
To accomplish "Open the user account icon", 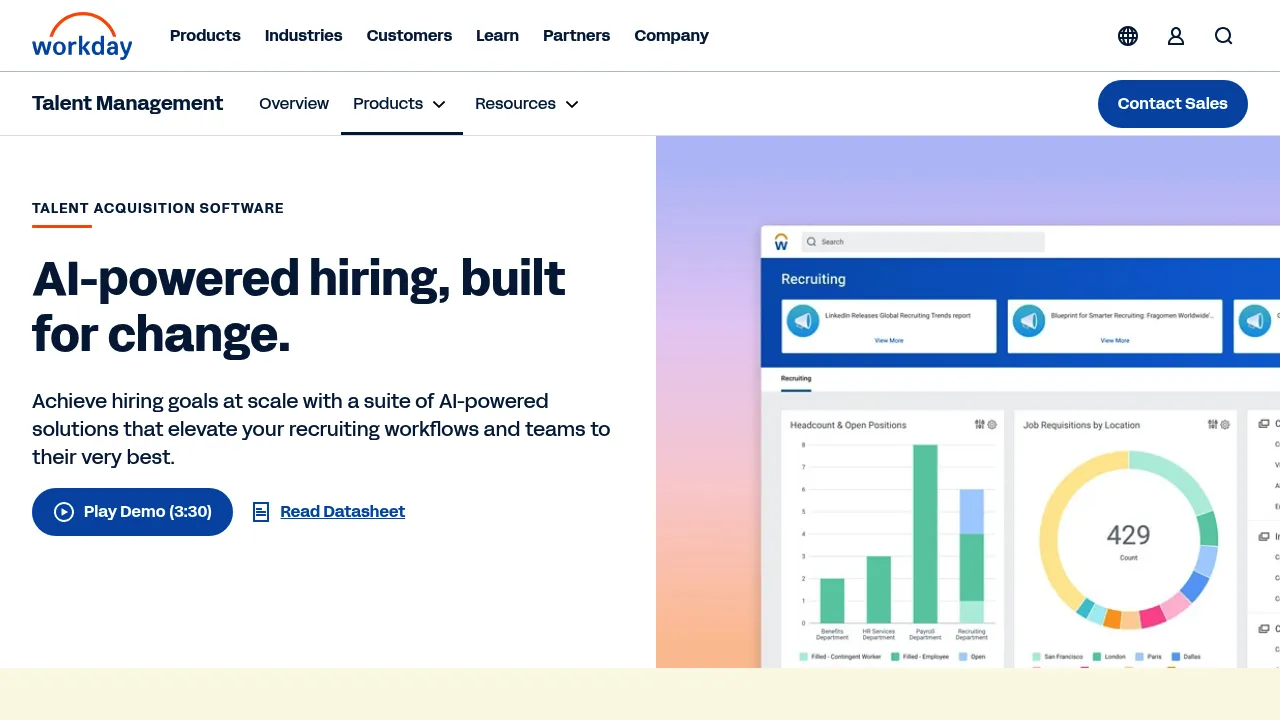I will 1176,36.
